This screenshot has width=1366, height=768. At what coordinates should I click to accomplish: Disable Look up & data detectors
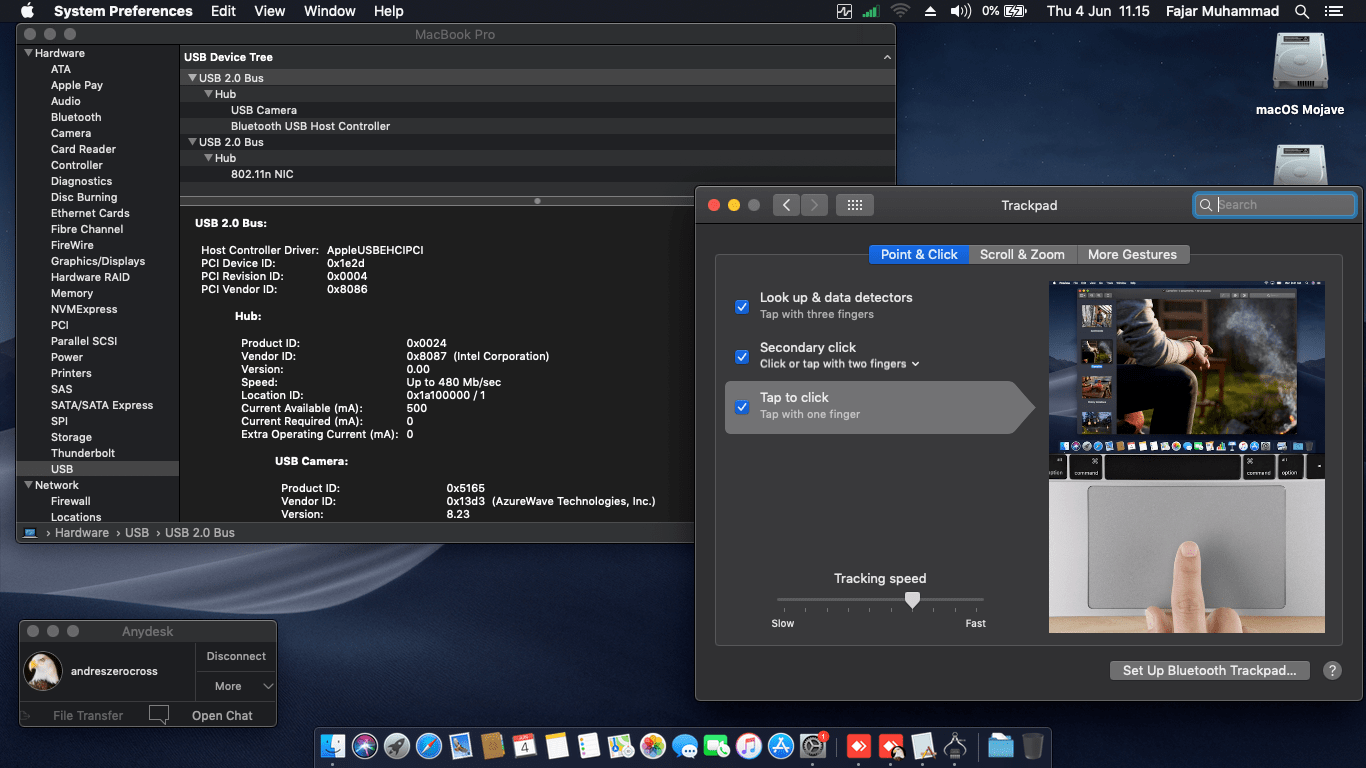(x=742, y=306)
